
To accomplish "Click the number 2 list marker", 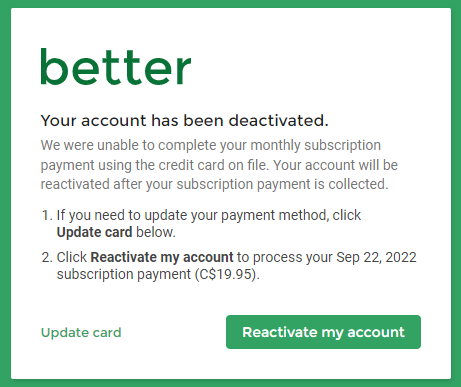I will 47,257.
